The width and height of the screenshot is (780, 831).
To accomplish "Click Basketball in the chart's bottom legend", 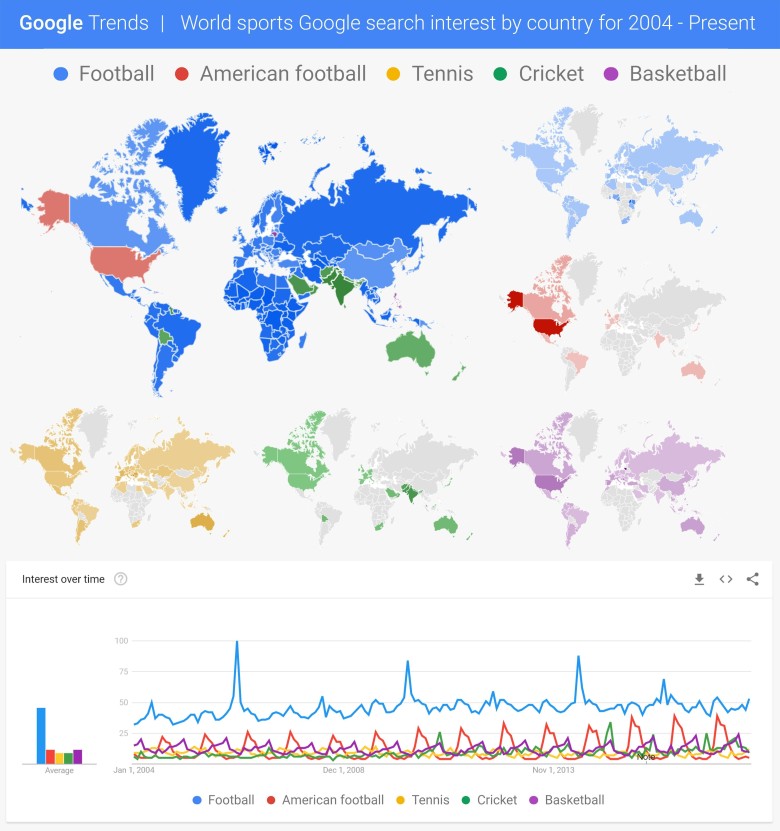I will point(566,800).
